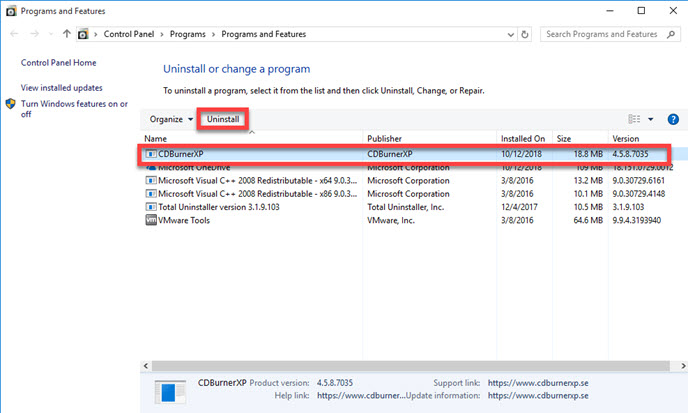Maximize the Programs and Features window
Screen dimensions: 688x413
pos(641,11)
